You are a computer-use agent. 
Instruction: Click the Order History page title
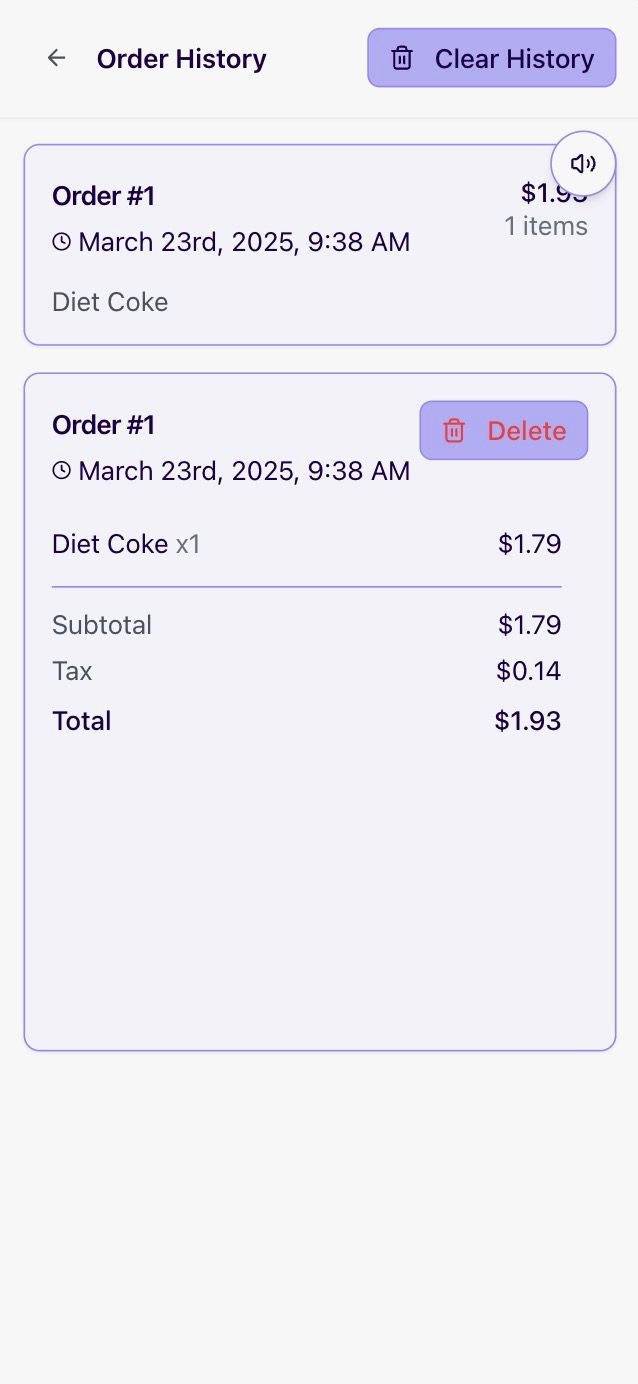[x=182, y=58]
